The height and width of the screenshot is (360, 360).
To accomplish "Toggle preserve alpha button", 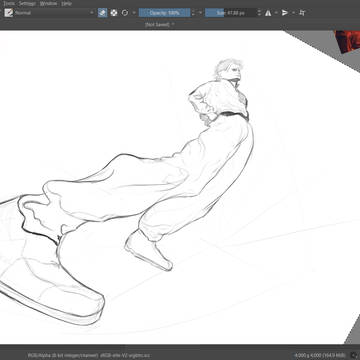I will (x=114, y=13).
